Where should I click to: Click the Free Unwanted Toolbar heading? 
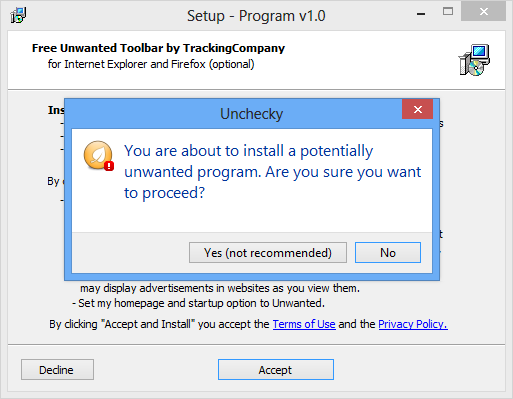[158, 48]
